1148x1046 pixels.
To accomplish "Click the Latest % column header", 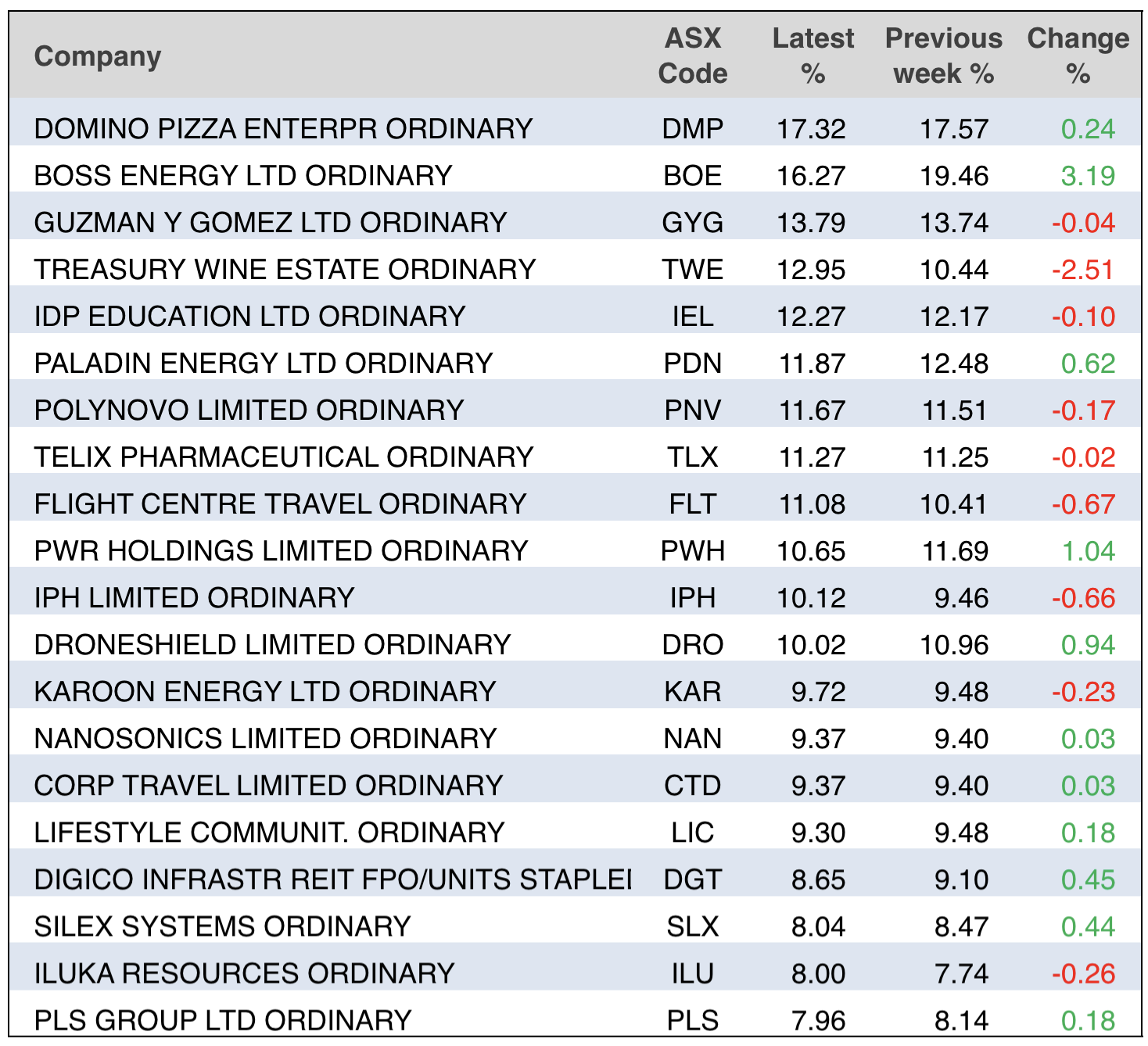I will coord(813,56).
